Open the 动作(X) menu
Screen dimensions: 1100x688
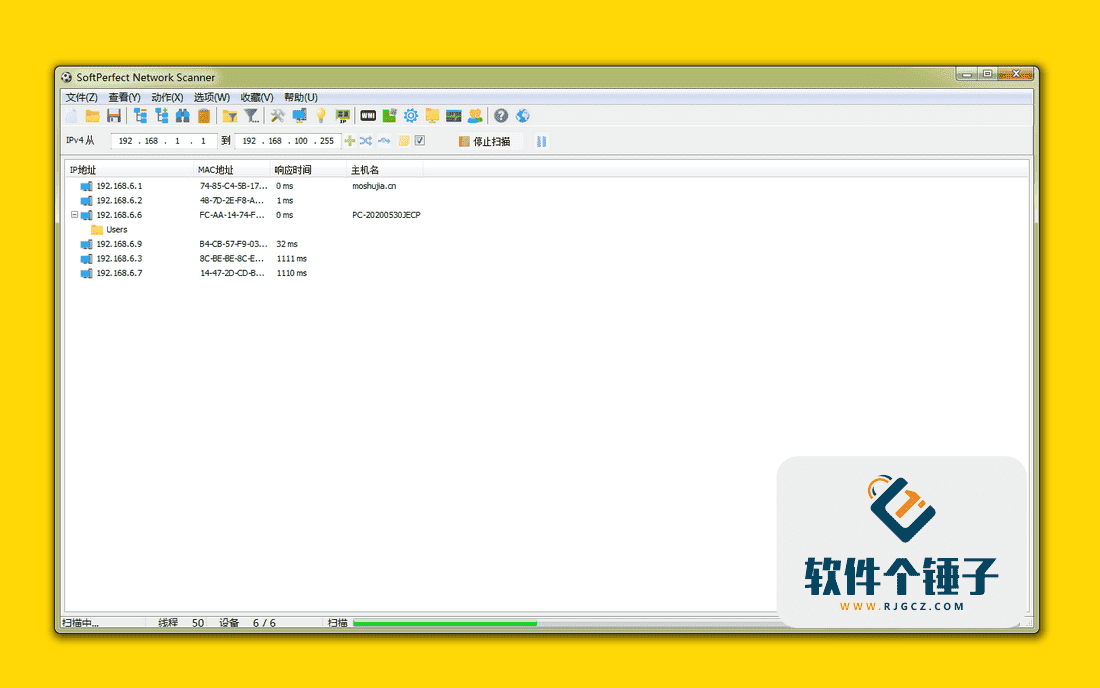coord(166,97)
